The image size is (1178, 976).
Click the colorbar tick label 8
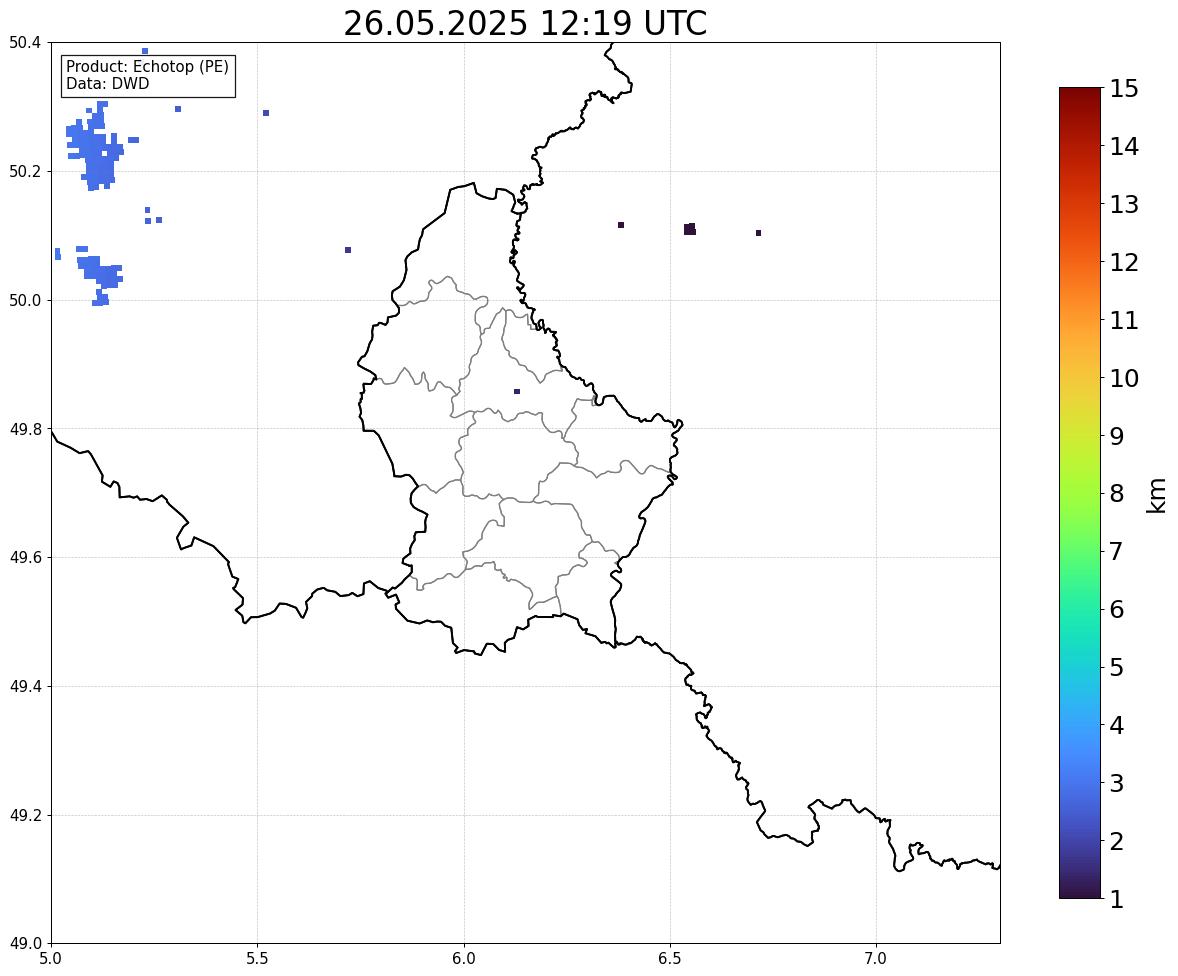click(x=1117, y=494)
